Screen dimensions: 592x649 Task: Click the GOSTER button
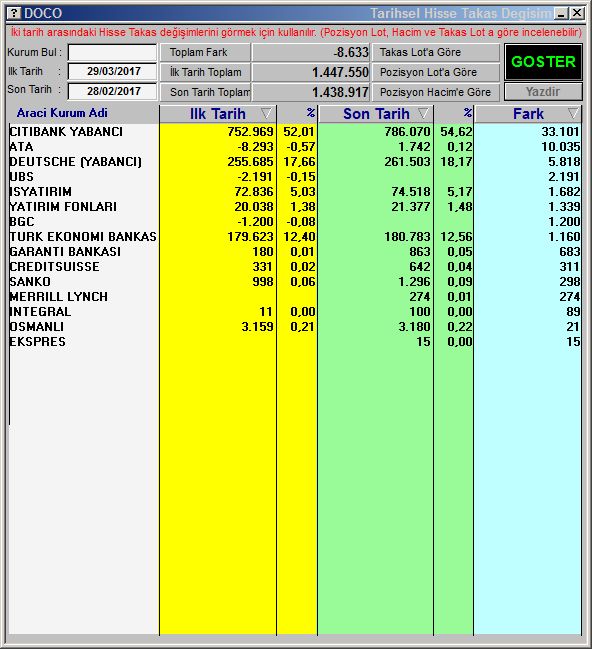pos(543,62)
